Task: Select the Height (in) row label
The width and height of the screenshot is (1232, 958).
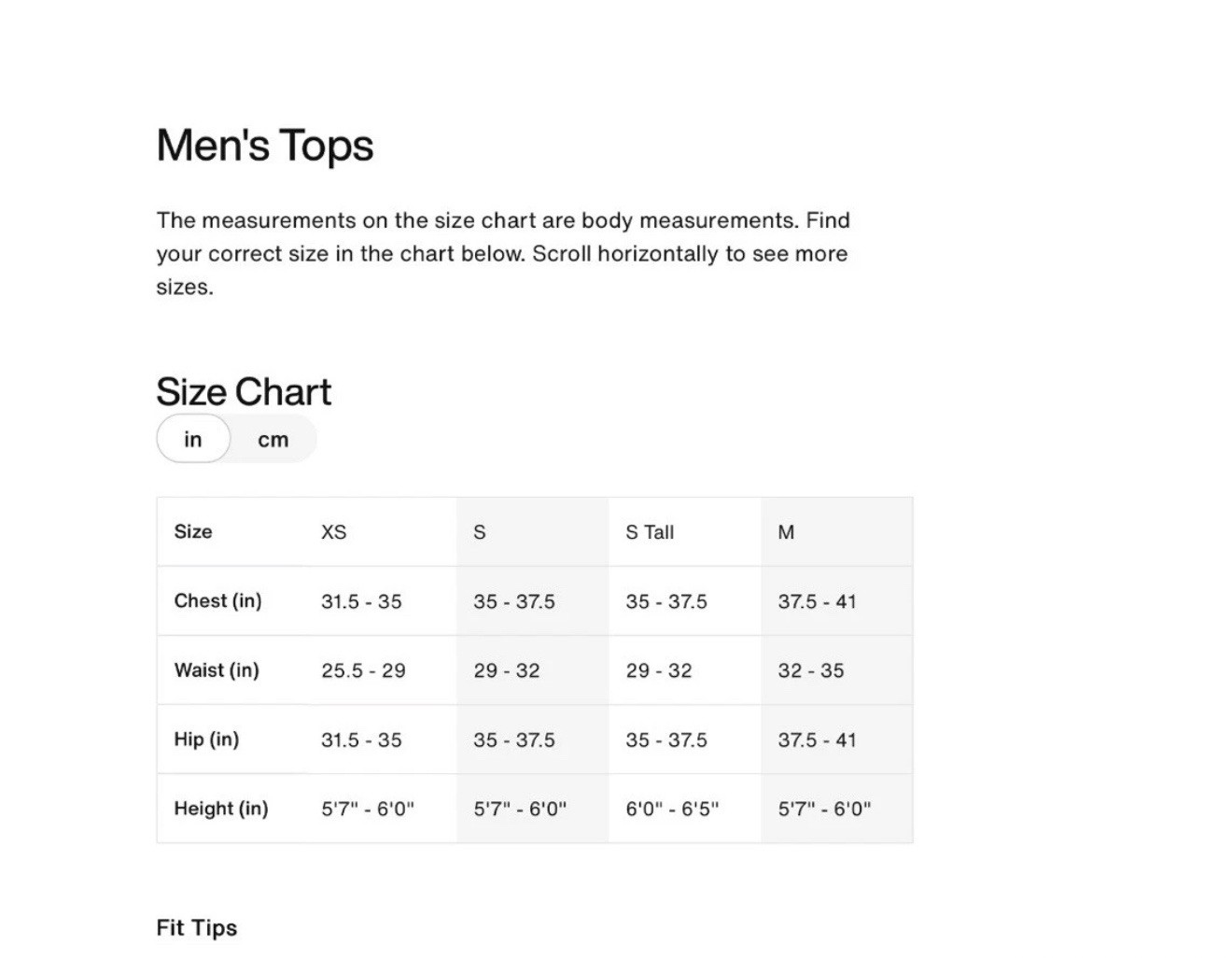Action: coord(221,809)
